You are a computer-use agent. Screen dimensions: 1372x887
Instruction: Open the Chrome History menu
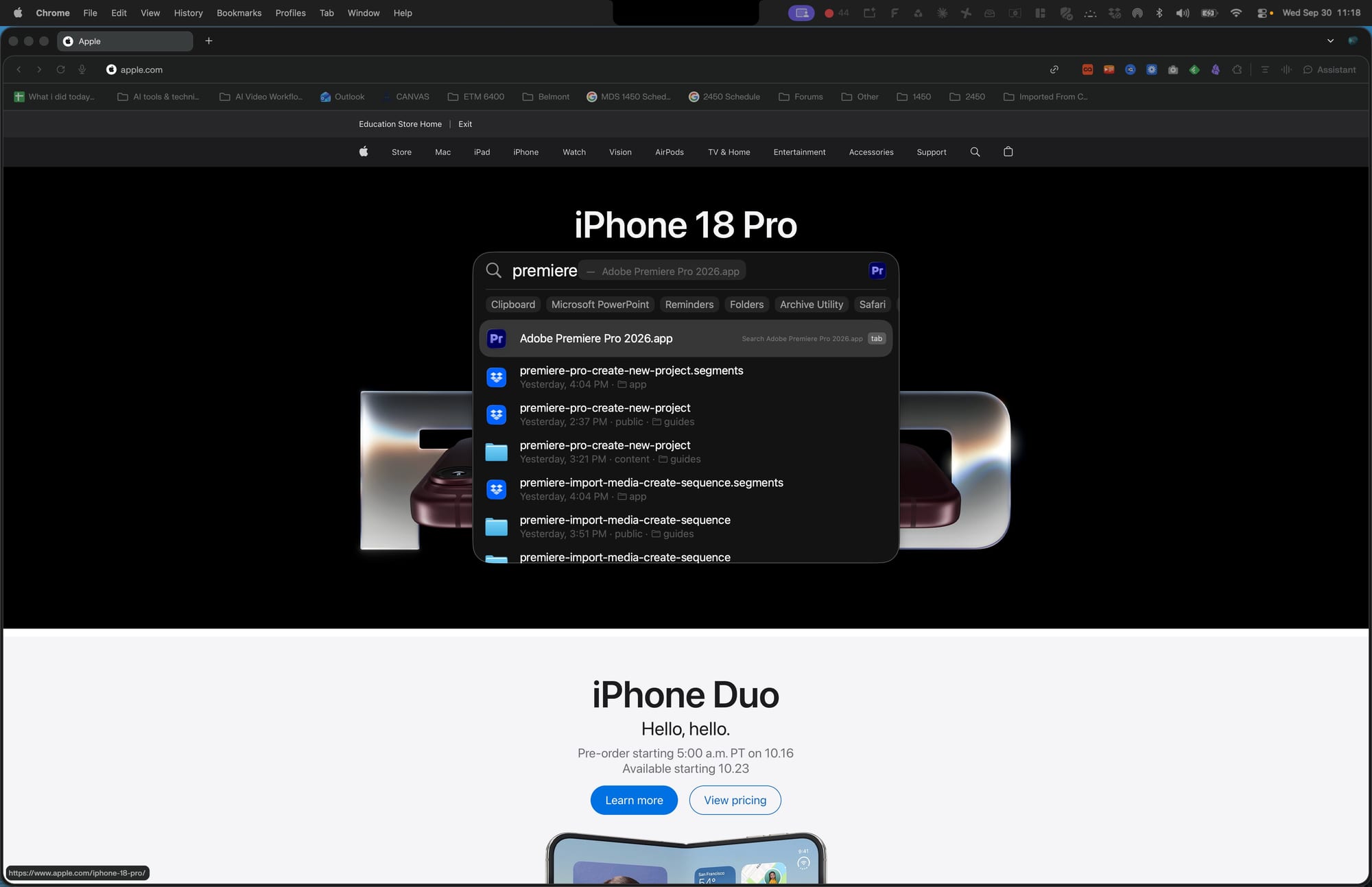[x=188, y=12]
